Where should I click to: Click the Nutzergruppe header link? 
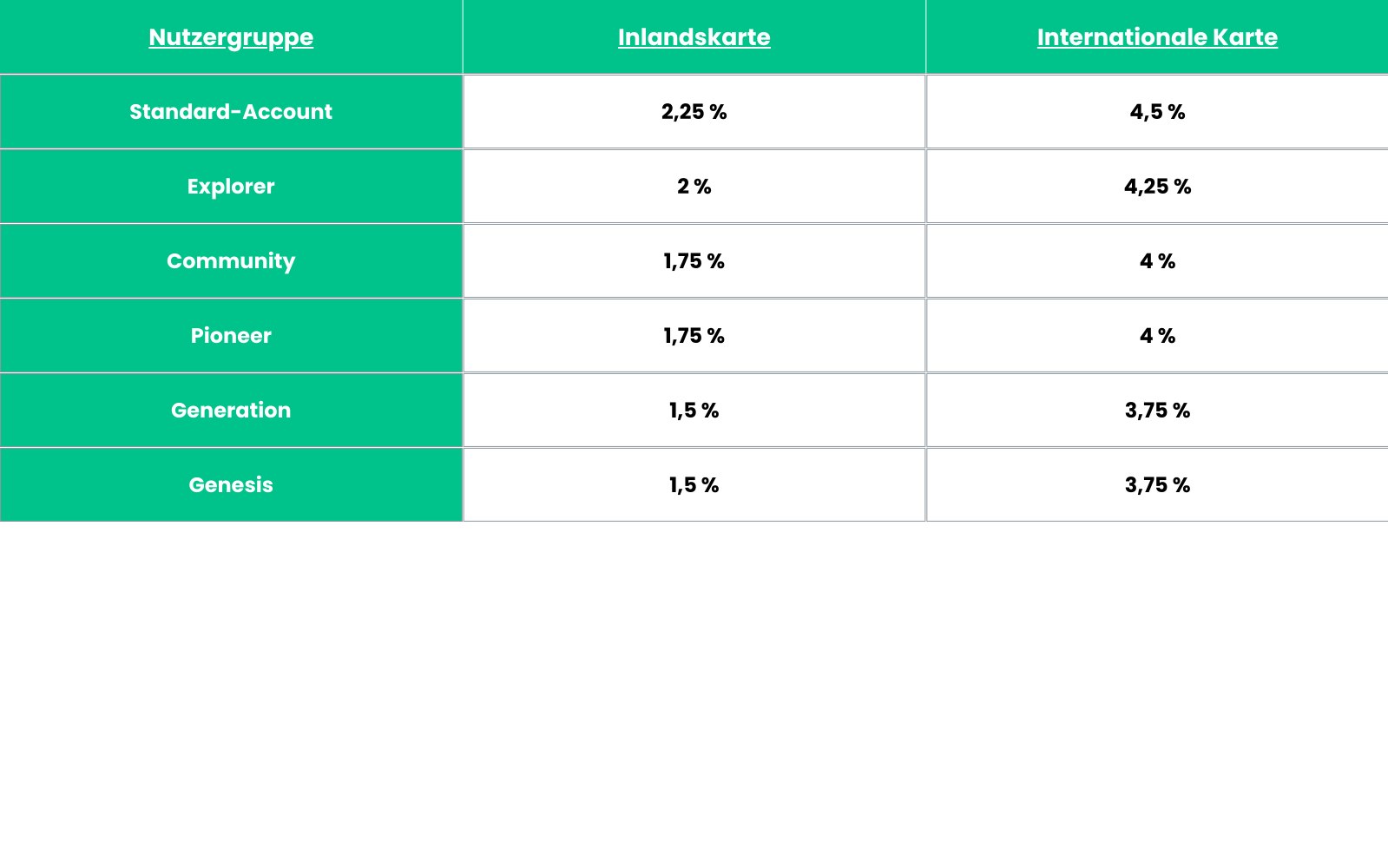click(231, 37)
